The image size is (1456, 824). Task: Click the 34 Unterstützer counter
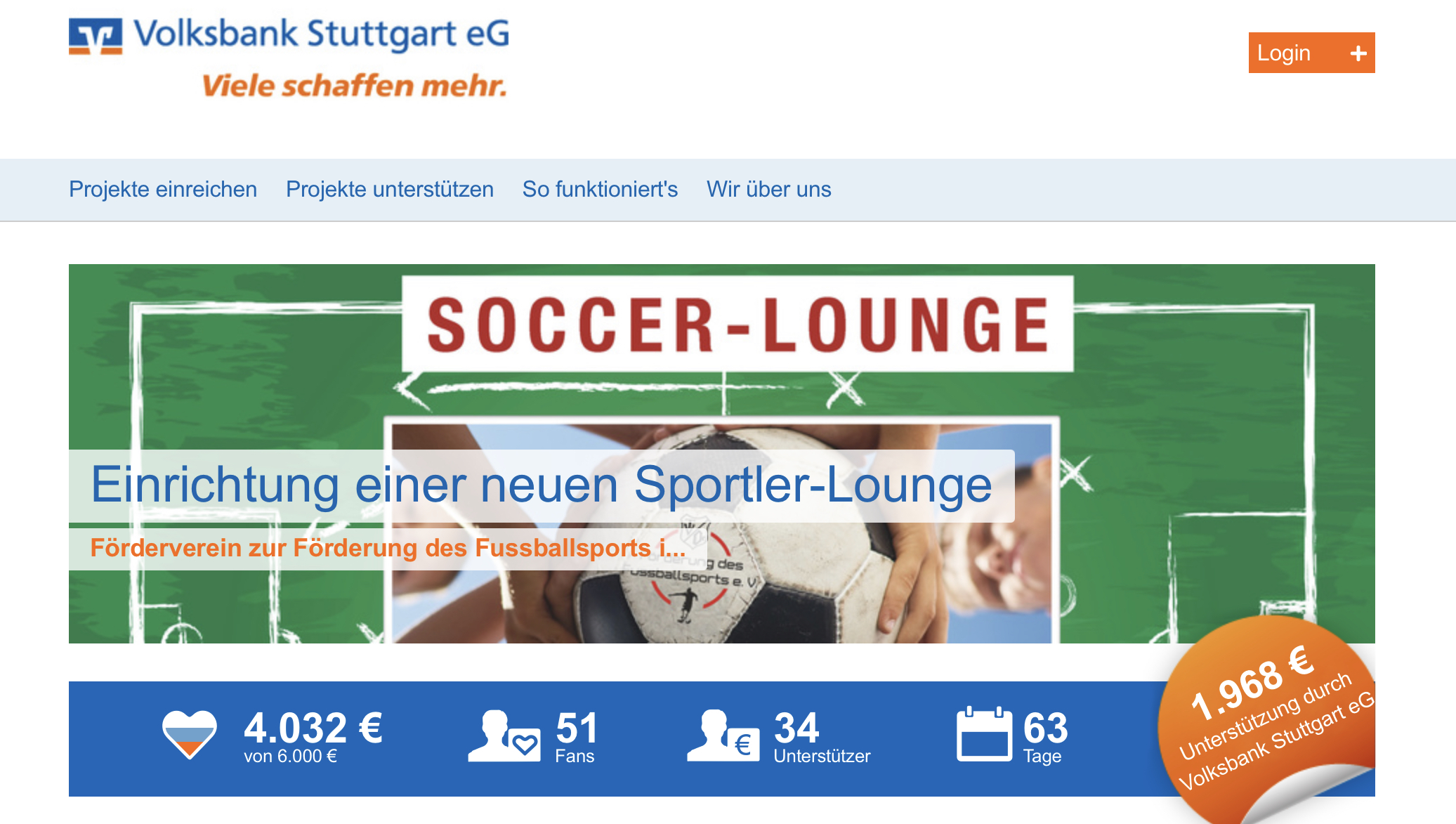[822, 736]
